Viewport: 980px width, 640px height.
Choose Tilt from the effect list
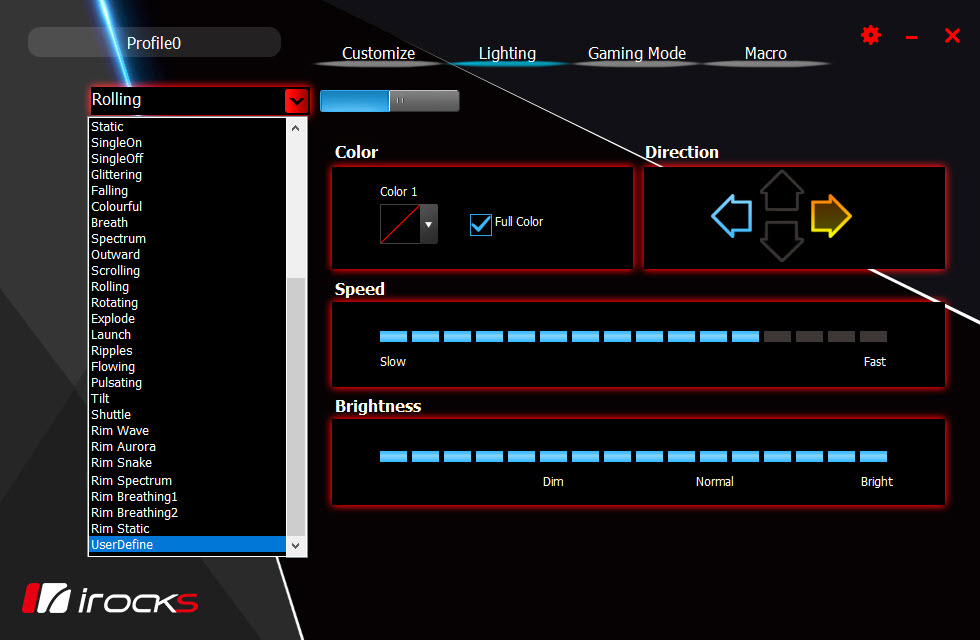tap(188, 399)
